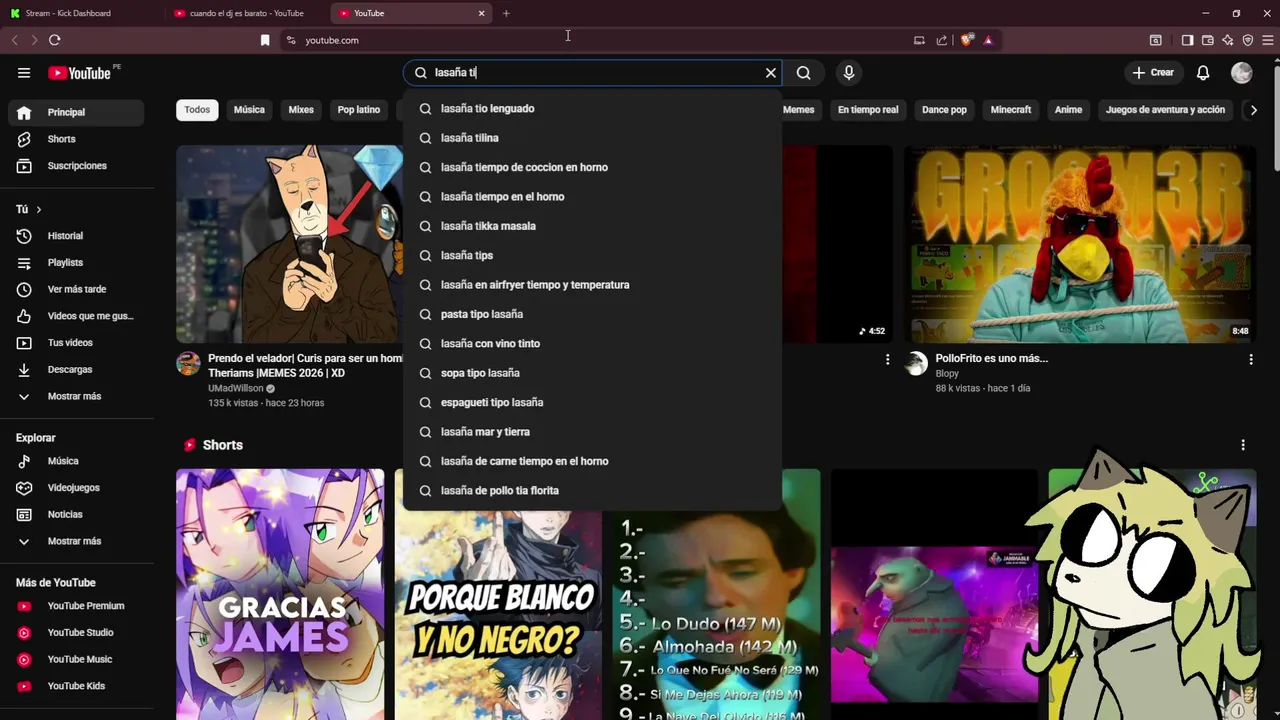Open Suscripciones in the sidebar
Image resolution: width=1280 pixels, height=720 pixels.
76,166
